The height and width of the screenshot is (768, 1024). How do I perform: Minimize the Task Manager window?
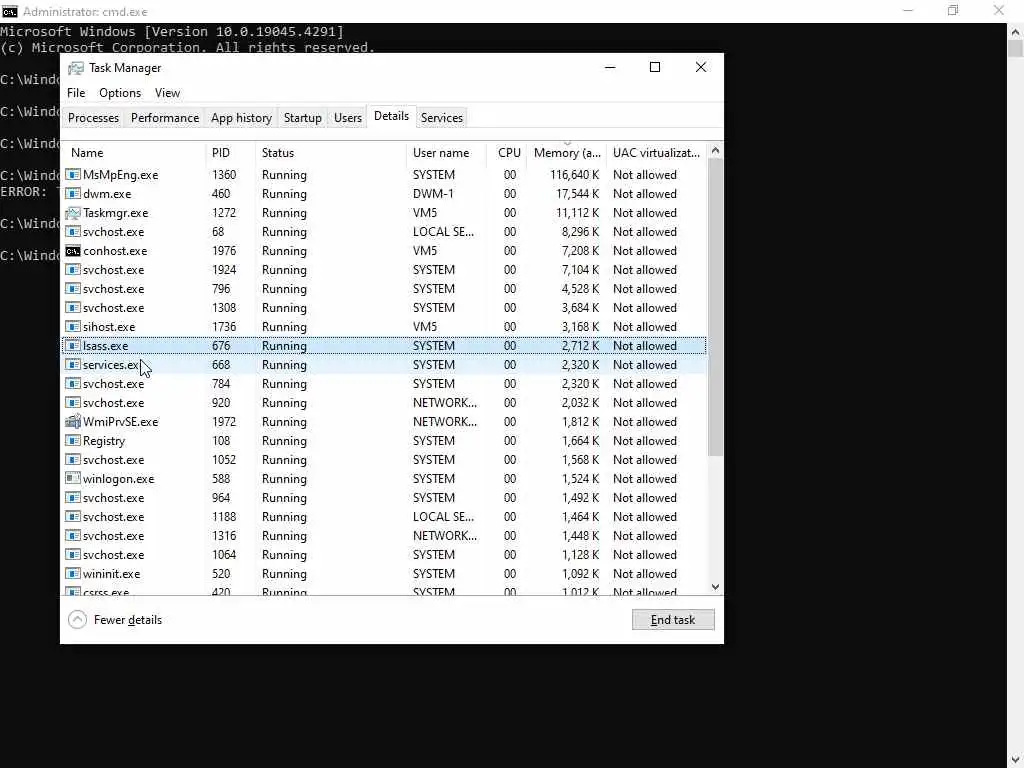click(610, 67)
